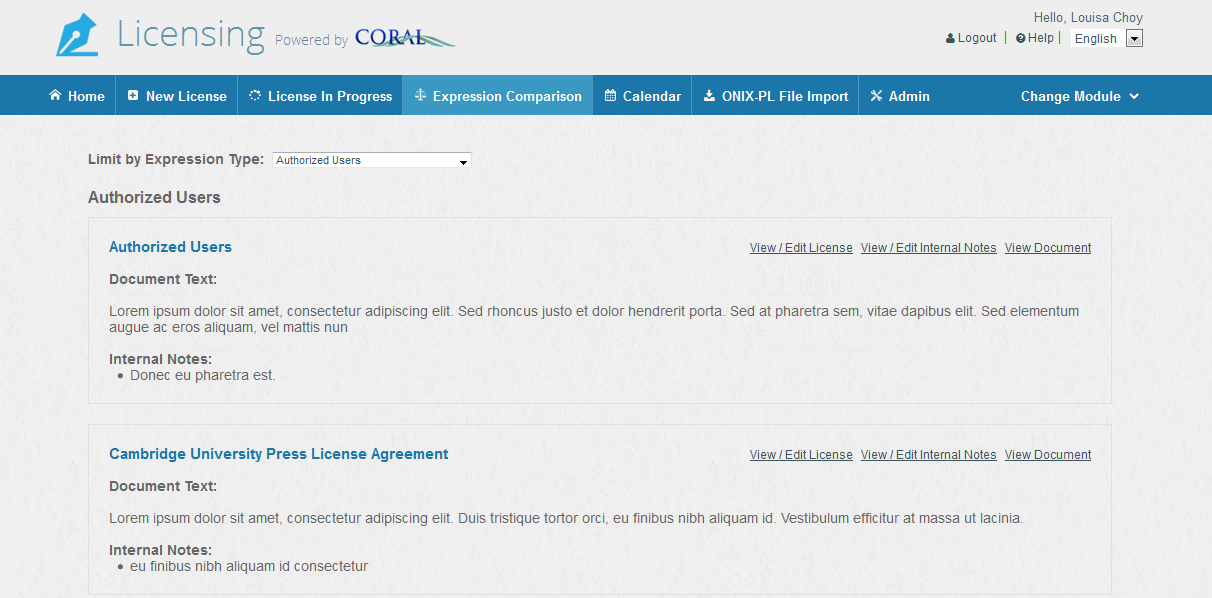Image resolution: width=1212 pixels, height=598 pixels.
Task: Click the Logout link
Action: [x=977, y=38]
